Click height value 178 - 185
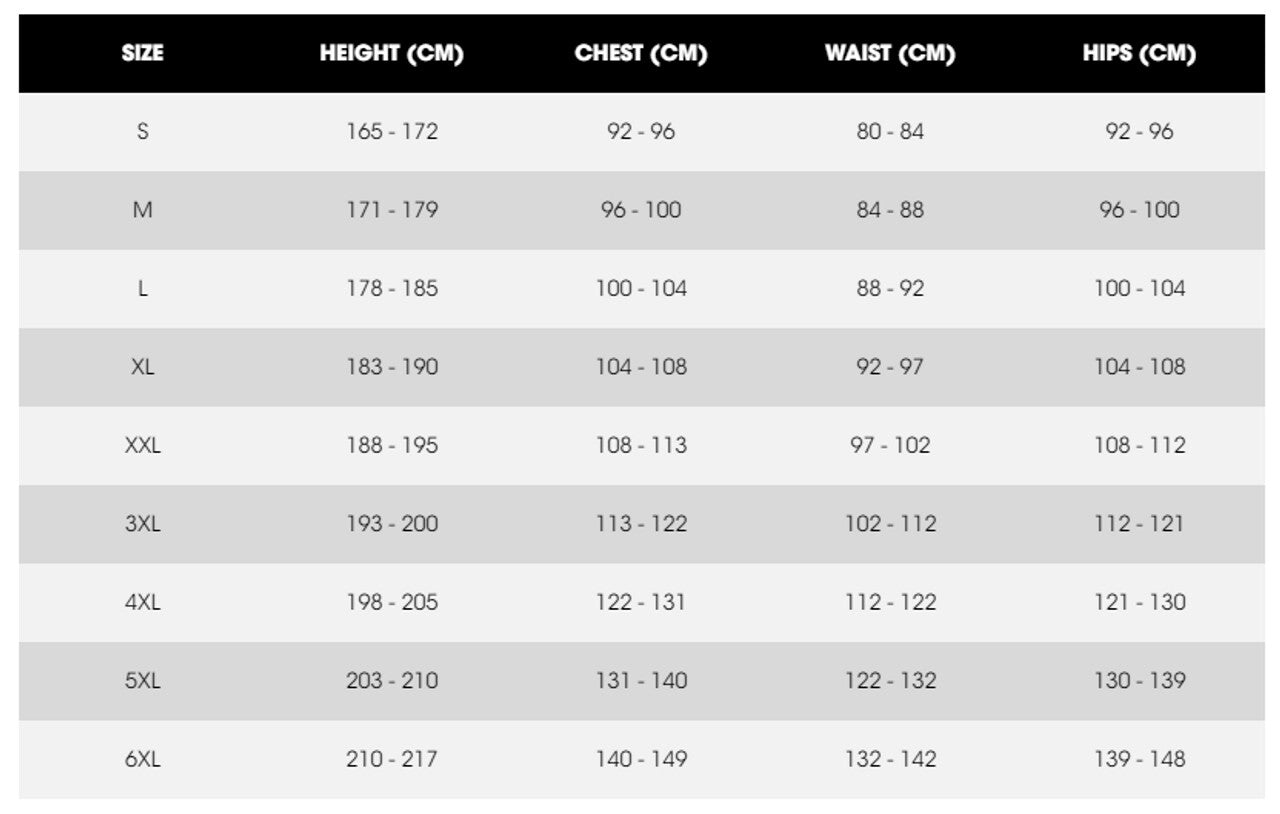 coord(392,288)
